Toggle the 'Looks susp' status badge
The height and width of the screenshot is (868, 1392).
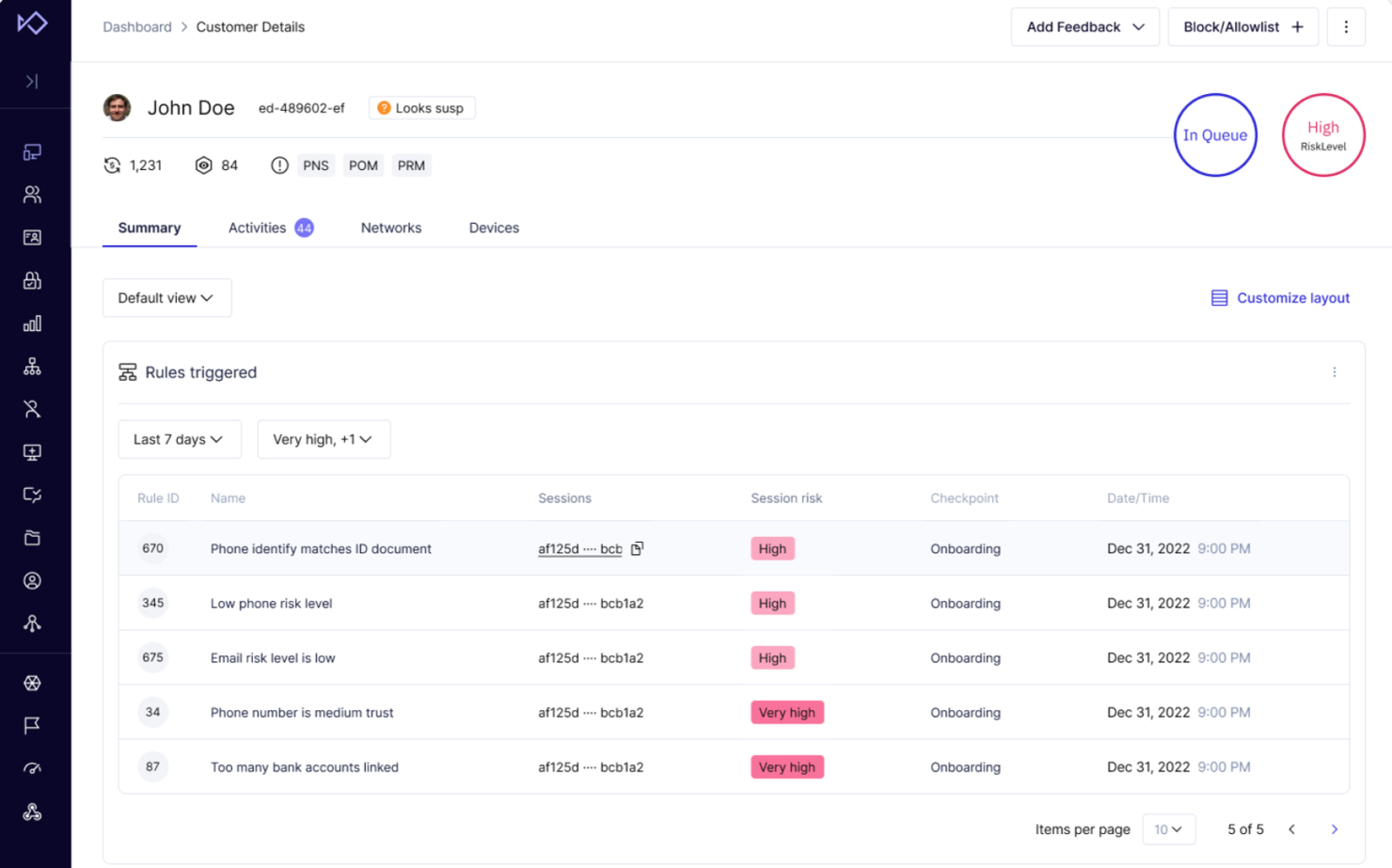[421, 107]
